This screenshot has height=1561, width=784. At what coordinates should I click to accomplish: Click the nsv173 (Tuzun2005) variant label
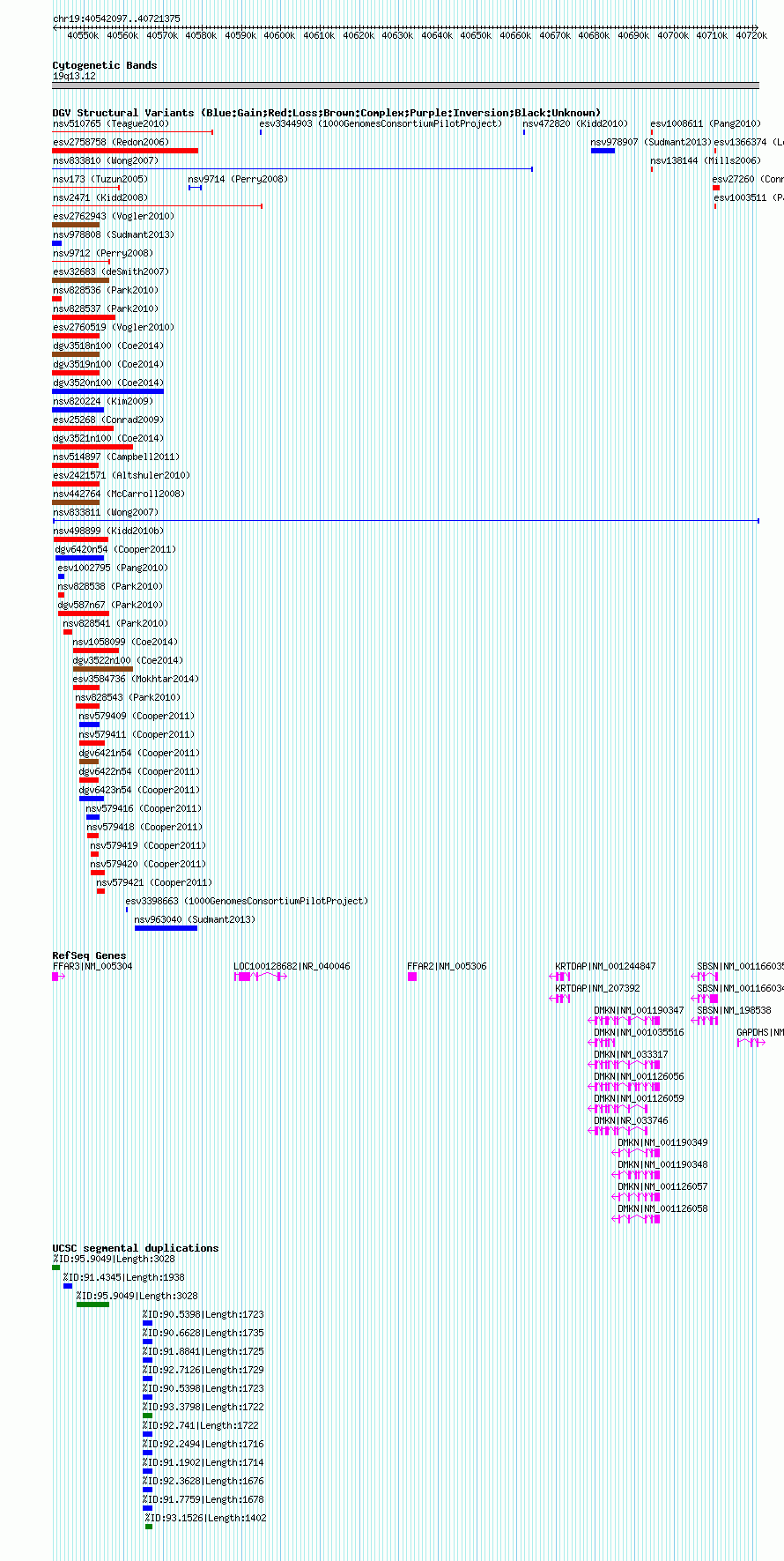click(x=100, y=179)
